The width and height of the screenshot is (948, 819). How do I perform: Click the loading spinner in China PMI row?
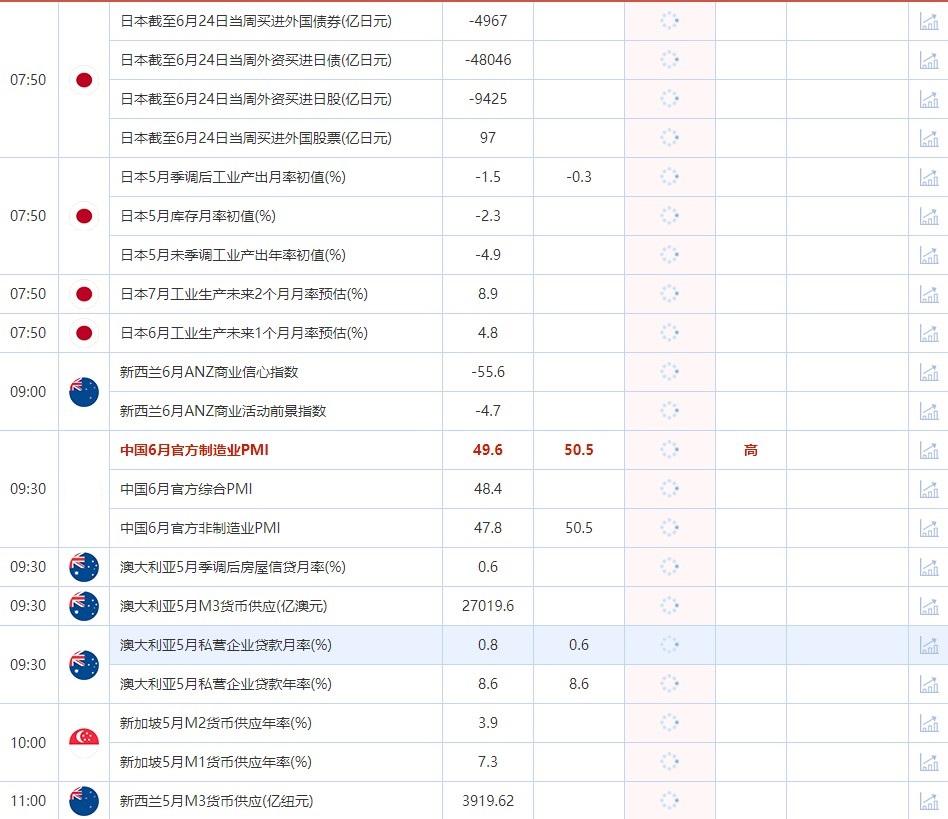[670, 450]
